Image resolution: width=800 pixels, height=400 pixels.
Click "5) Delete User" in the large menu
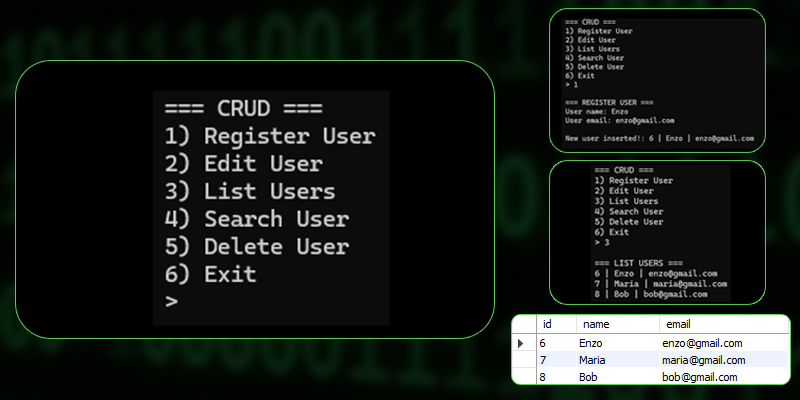[257, 246]
